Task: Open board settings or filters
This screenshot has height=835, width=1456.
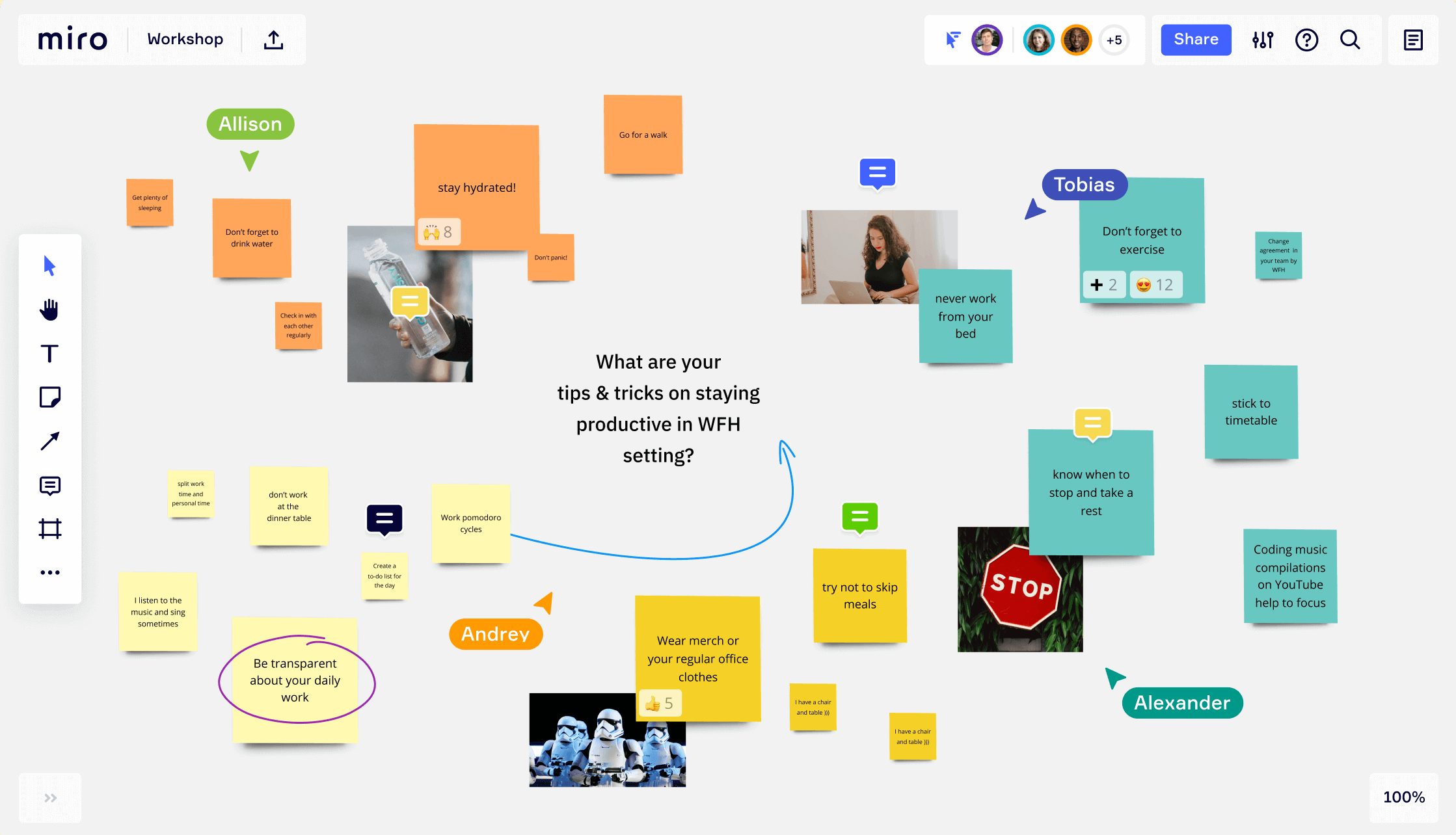Action: [x=1262, y=40]
